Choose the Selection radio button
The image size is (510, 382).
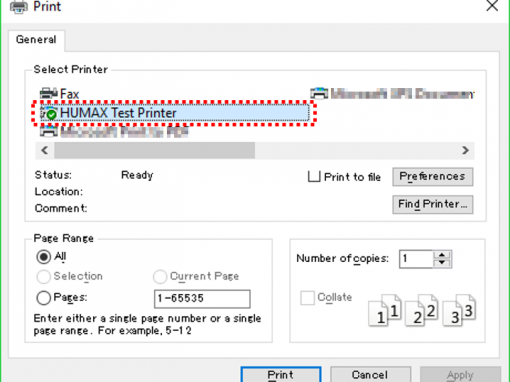[x=43, y=277]
